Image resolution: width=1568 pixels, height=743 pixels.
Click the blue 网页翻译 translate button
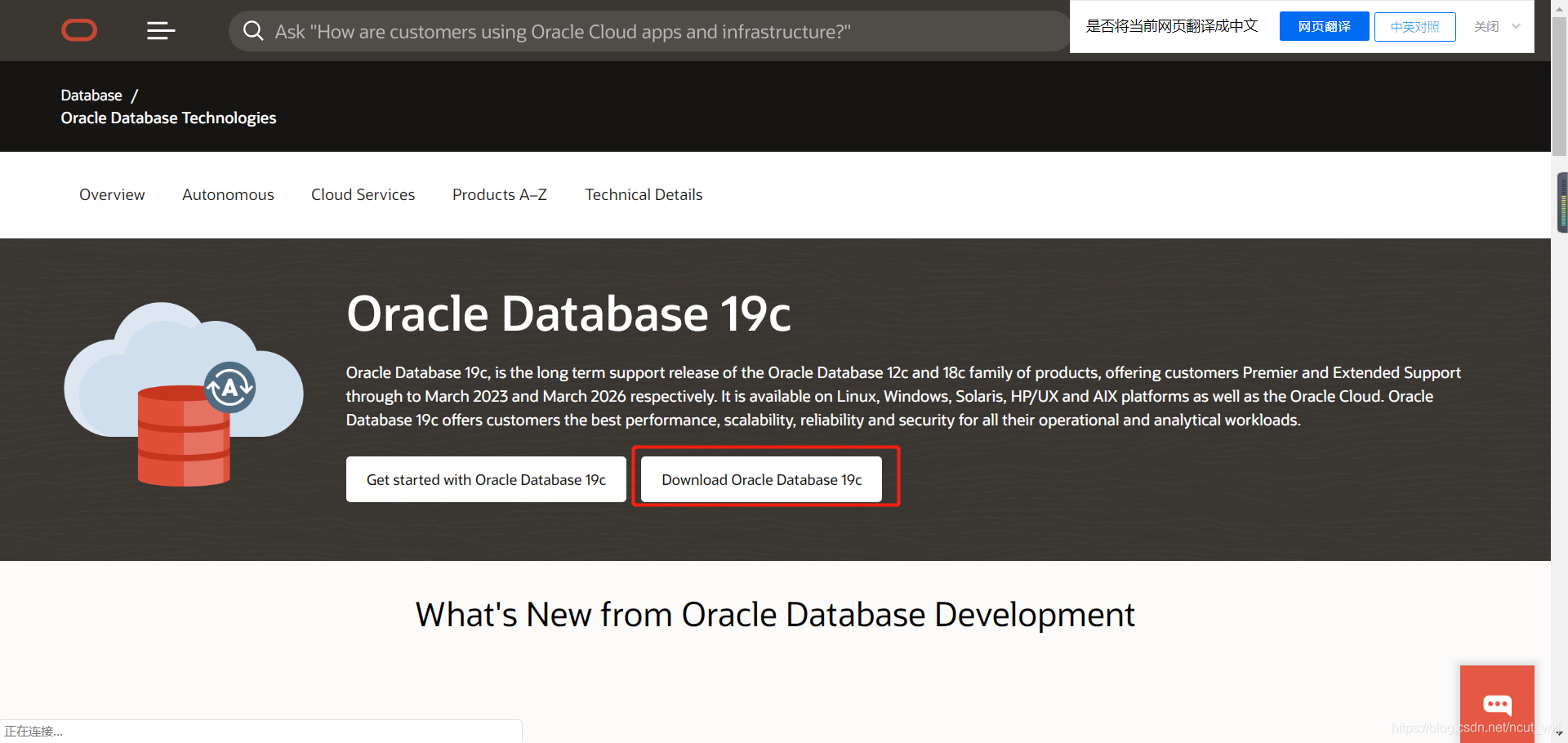(1324, 27)
